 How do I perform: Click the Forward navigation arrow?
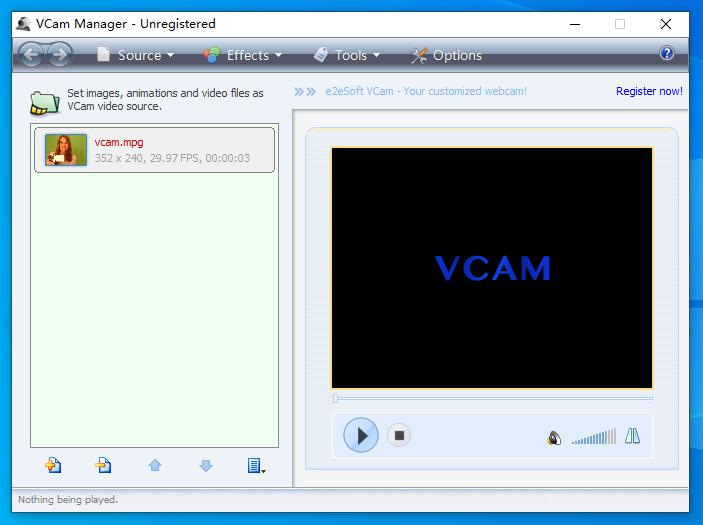59,55
